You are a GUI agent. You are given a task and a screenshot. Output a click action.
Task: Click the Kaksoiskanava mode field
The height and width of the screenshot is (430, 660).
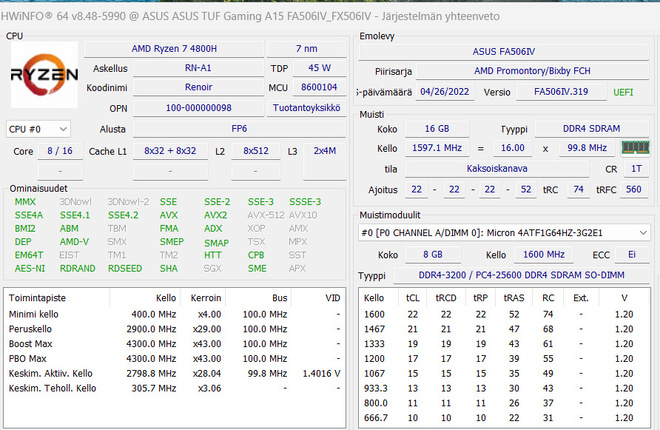[497, 169]
